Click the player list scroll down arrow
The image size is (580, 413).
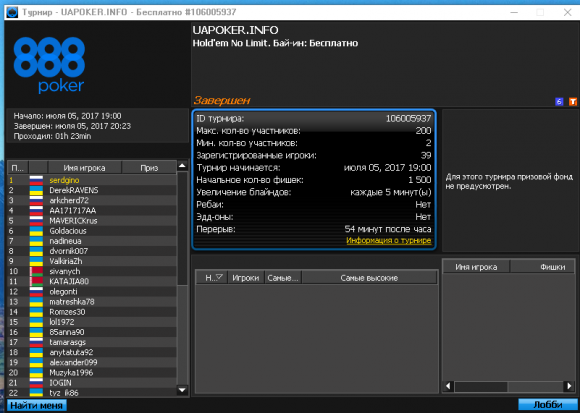[x=182, y=390]
